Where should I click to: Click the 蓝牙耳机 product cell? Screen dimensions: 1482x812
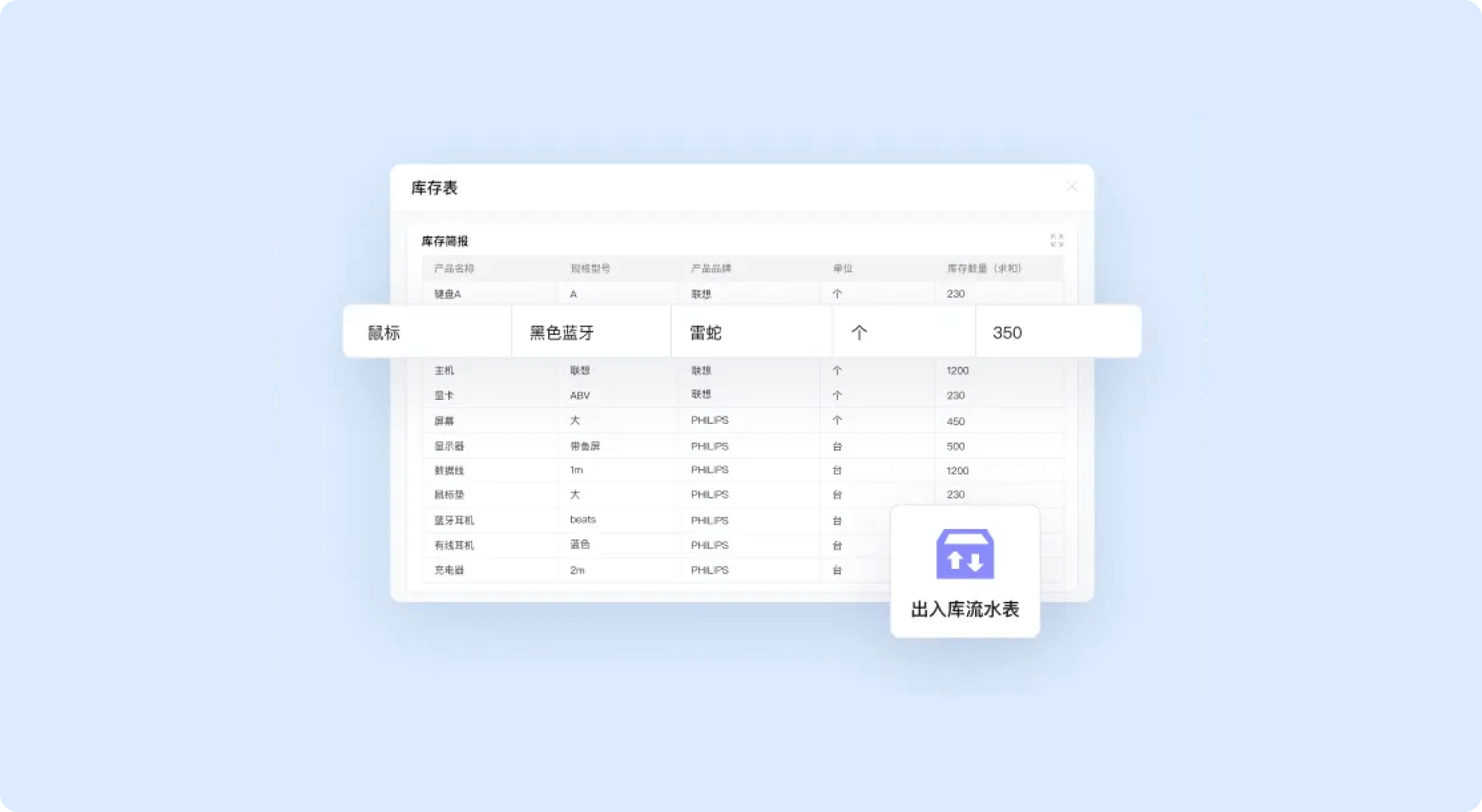pos(454,520)
